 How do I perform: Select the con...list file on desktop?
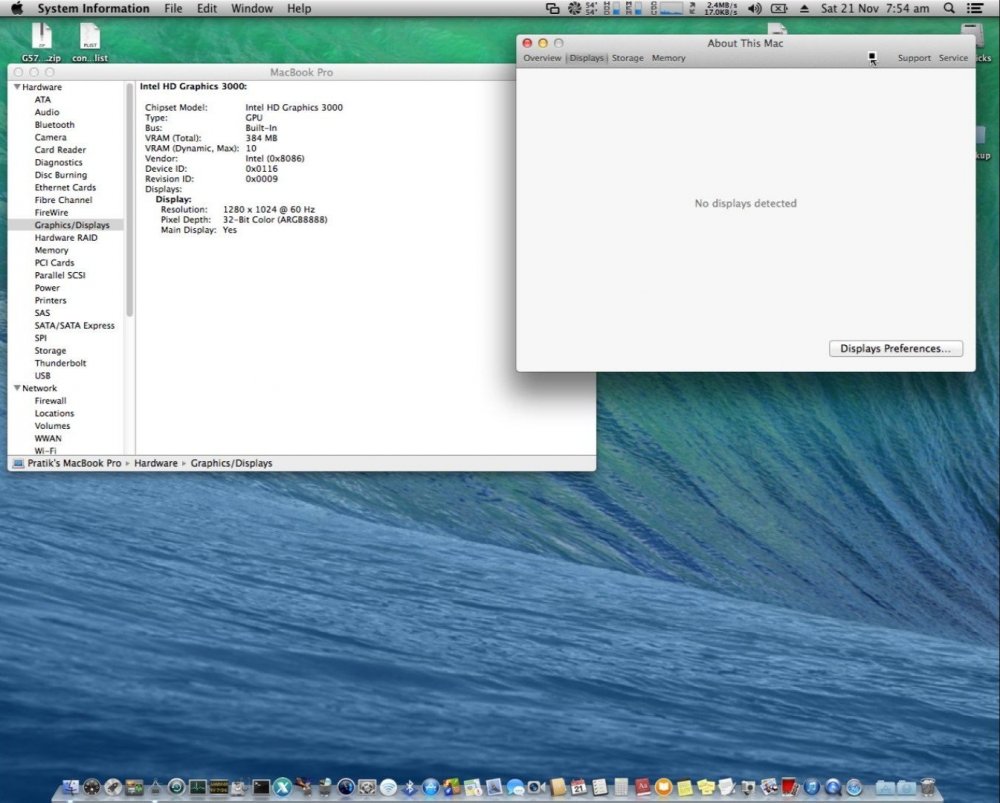tap(90, 43)
